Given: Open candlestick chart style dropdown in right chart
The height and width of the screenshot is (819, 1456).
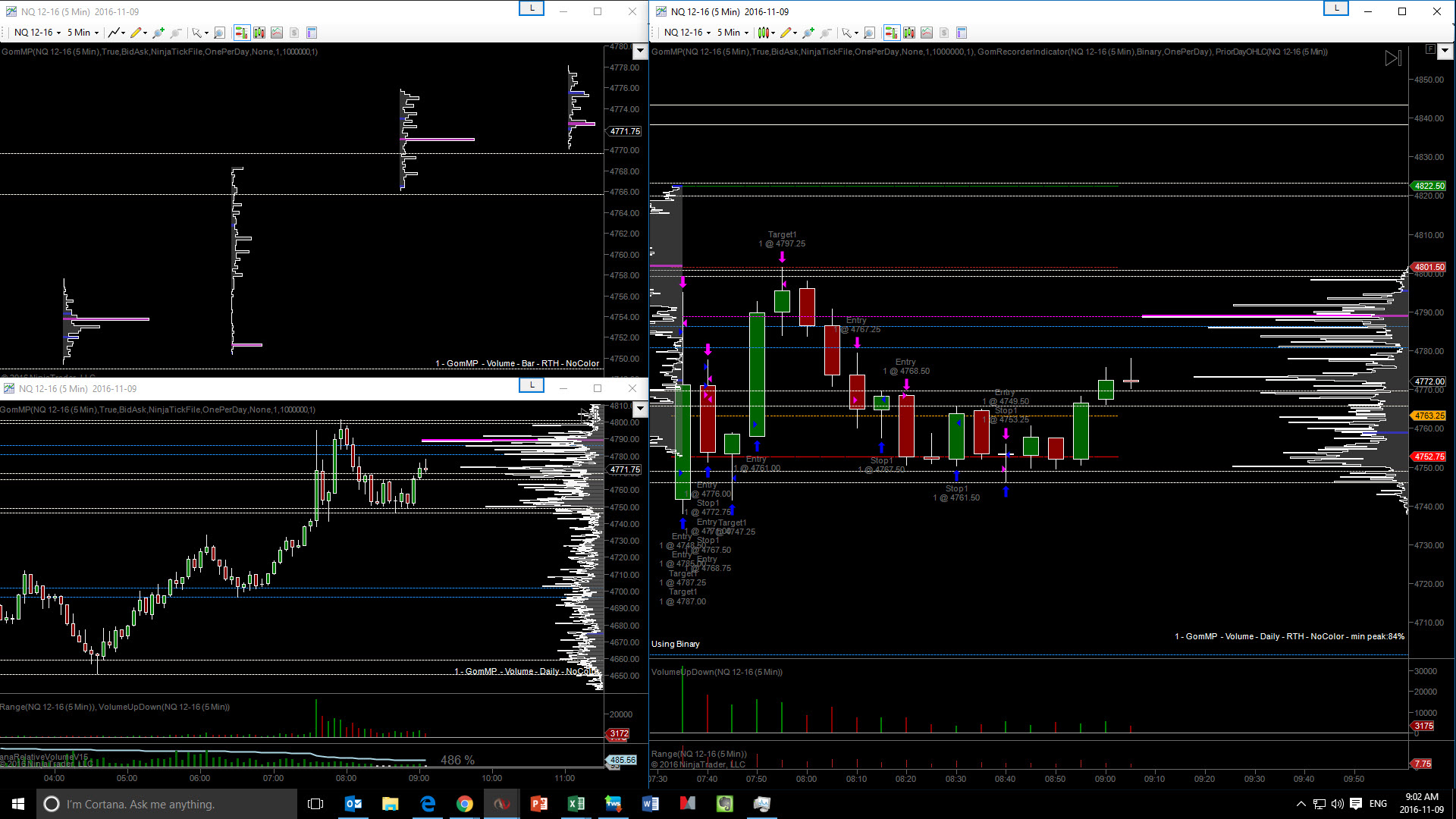Looking at the screenshot, I should (x=766, y=33).
